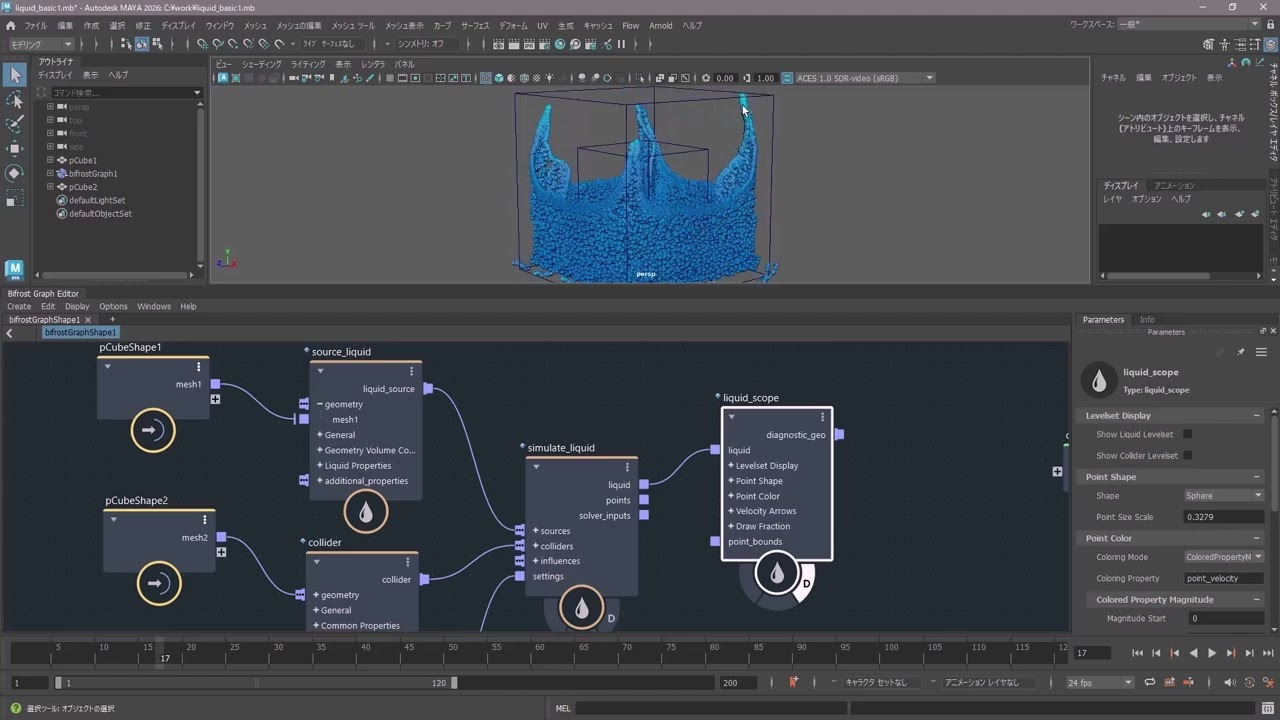Jump to end of playback range
1280x720 pixels.
tap(1268, 653)
